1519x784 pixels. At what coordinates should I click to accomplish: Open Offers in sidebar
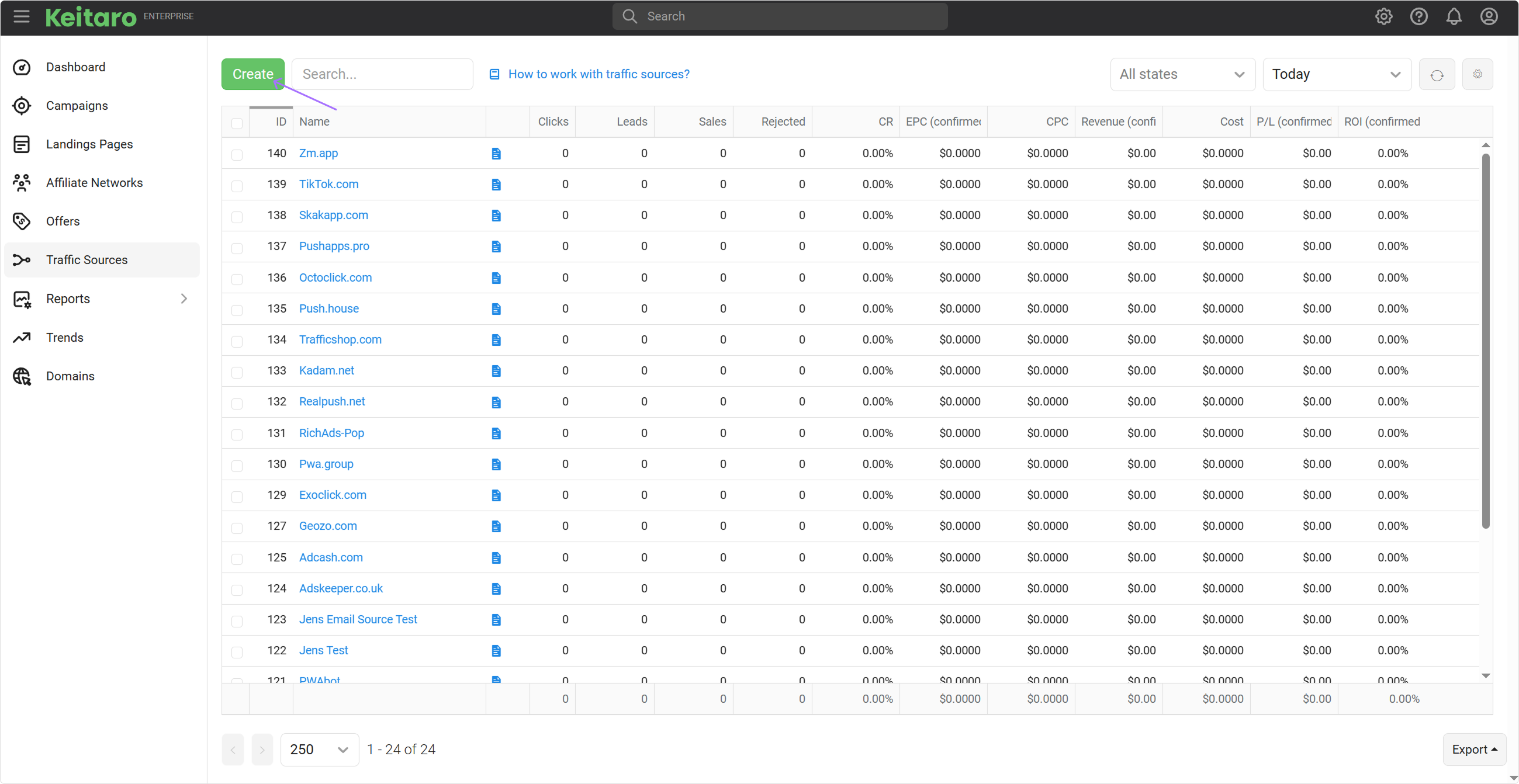pyautogui.click(x=102, y=221)
